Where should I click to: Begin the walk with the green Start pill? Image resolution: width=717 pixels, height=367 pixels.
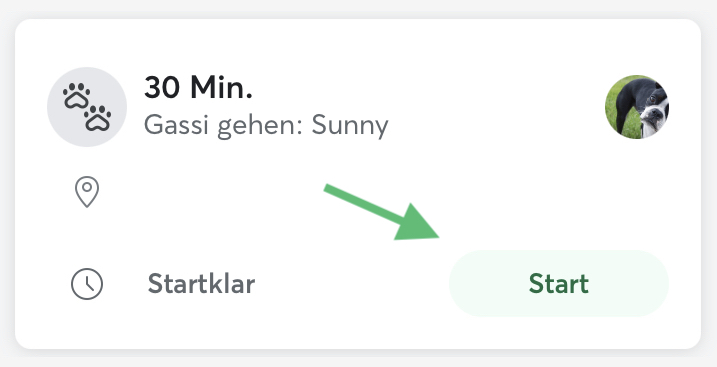point(559,283)
